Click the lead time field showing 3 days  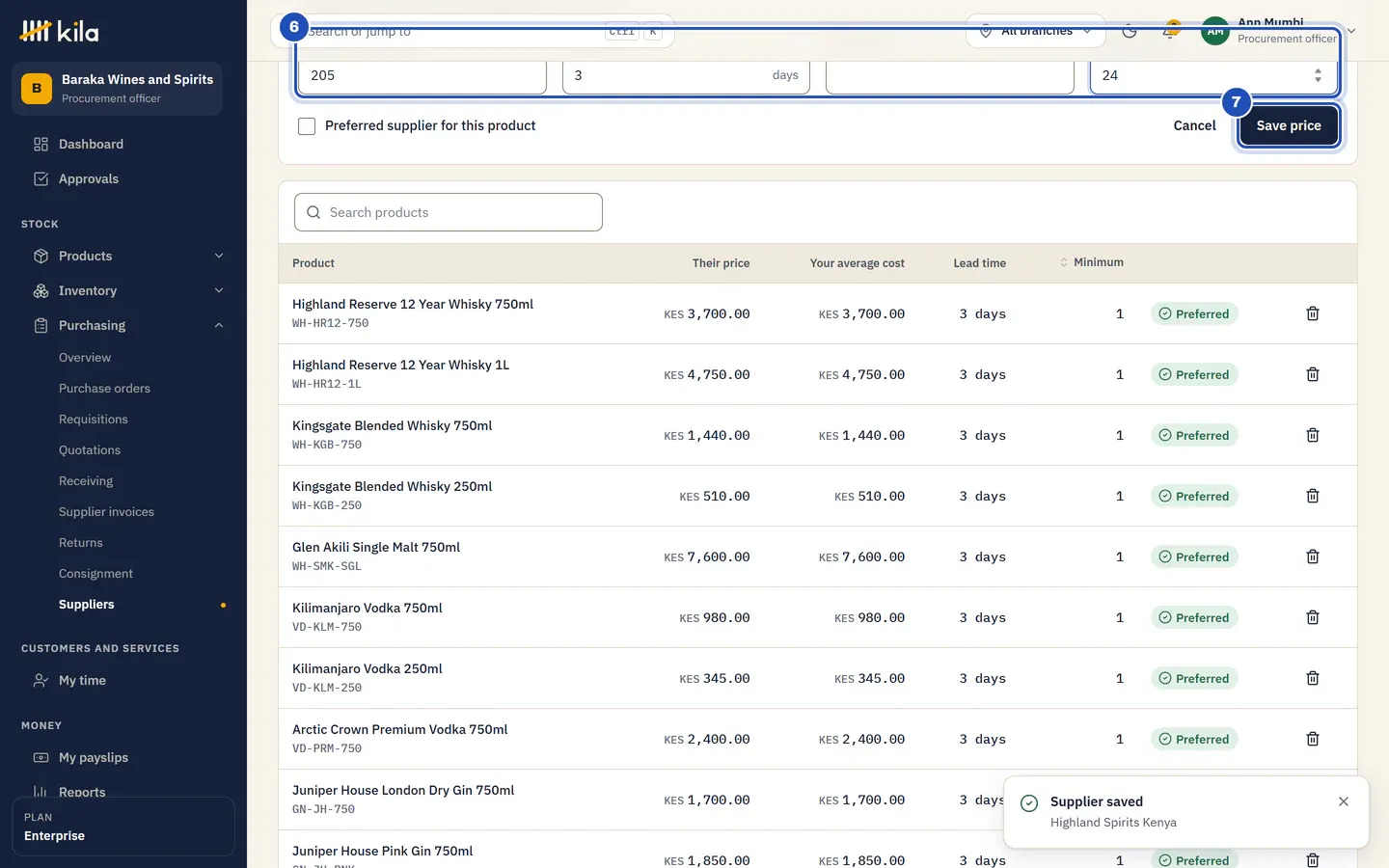[687, 75]
